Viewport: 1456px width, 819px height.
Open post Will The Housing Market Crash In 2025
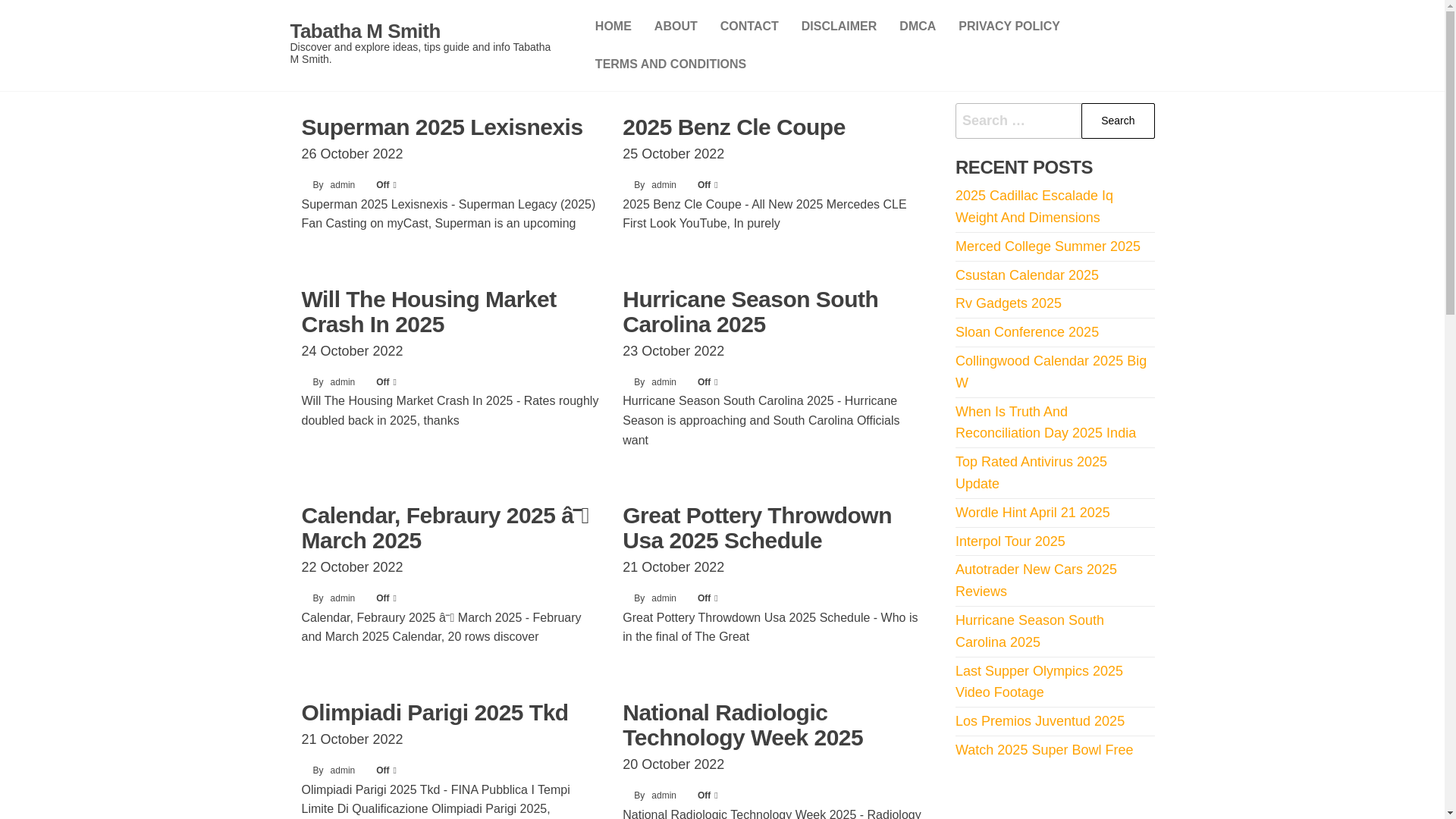428,312
